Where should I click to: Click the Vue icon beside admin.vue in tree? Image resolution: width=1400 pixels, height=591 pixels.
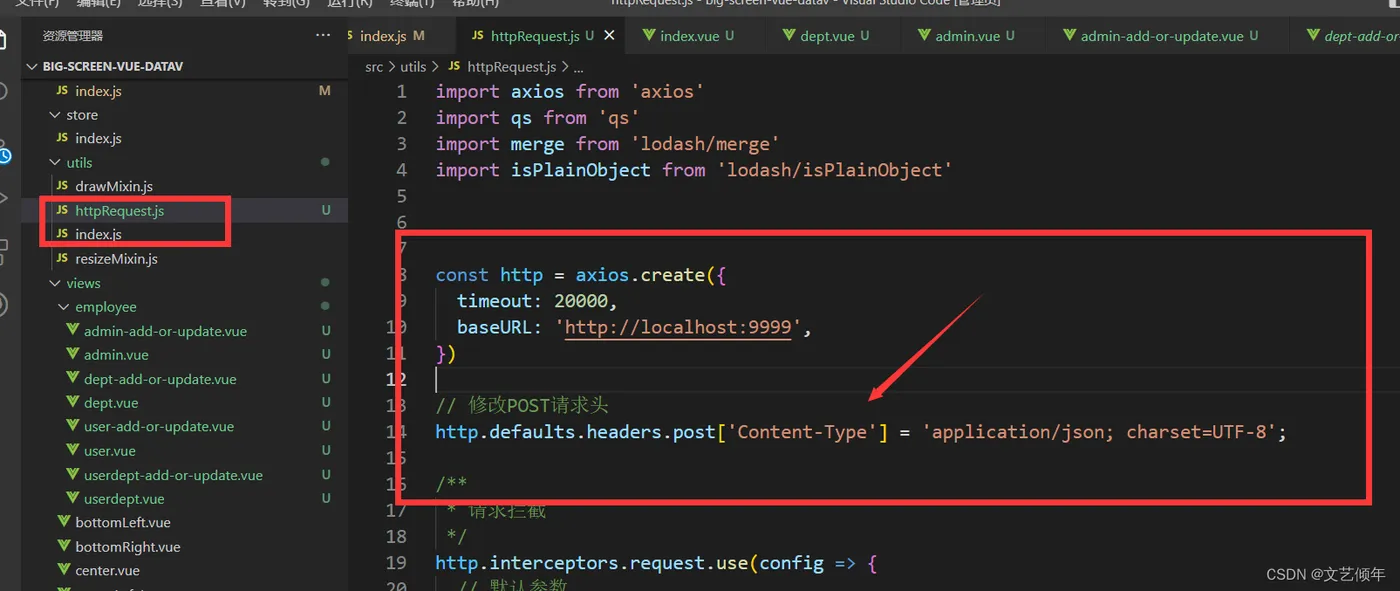(72, 354)
